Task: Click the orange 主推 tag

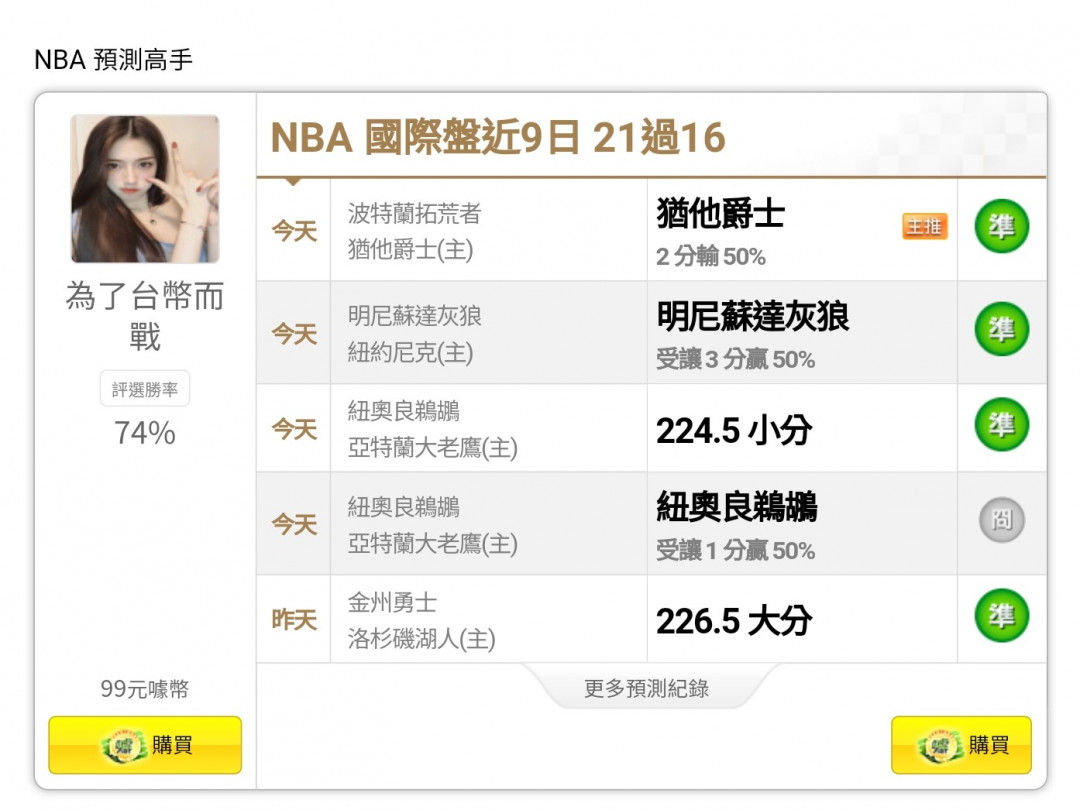Action: coord(924,226)
